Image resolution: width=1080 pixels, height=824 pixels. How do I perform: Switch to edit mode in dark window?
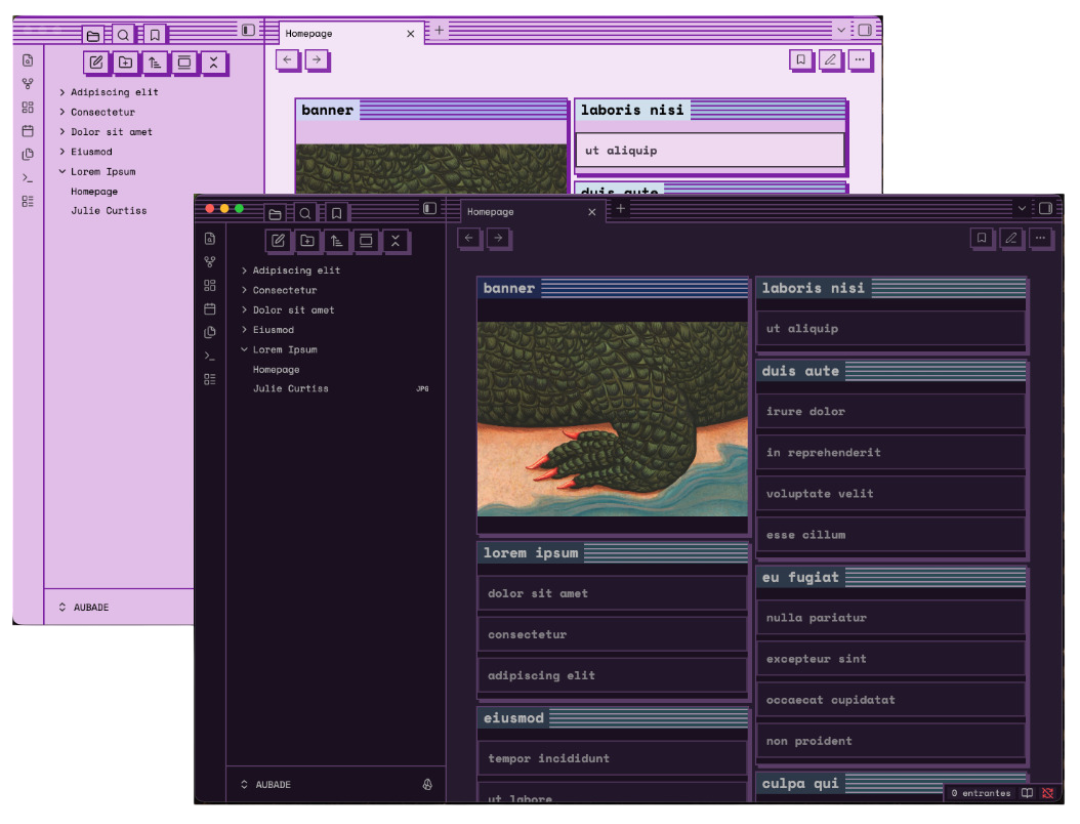1011,238
